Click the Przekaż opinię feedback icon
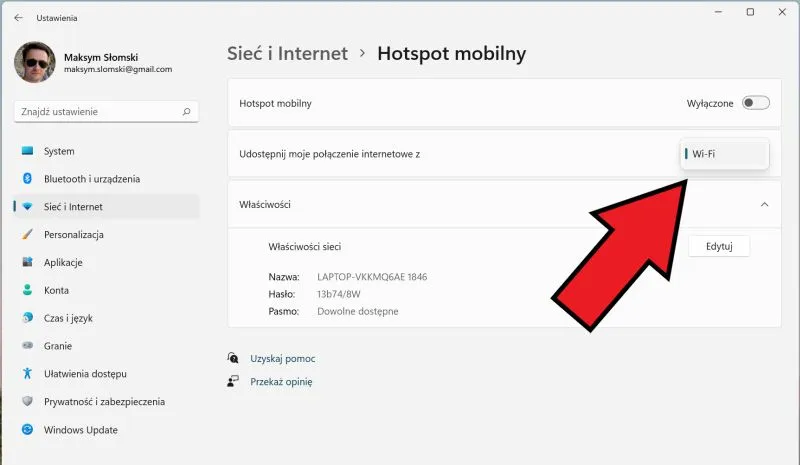 click(233, 381)
